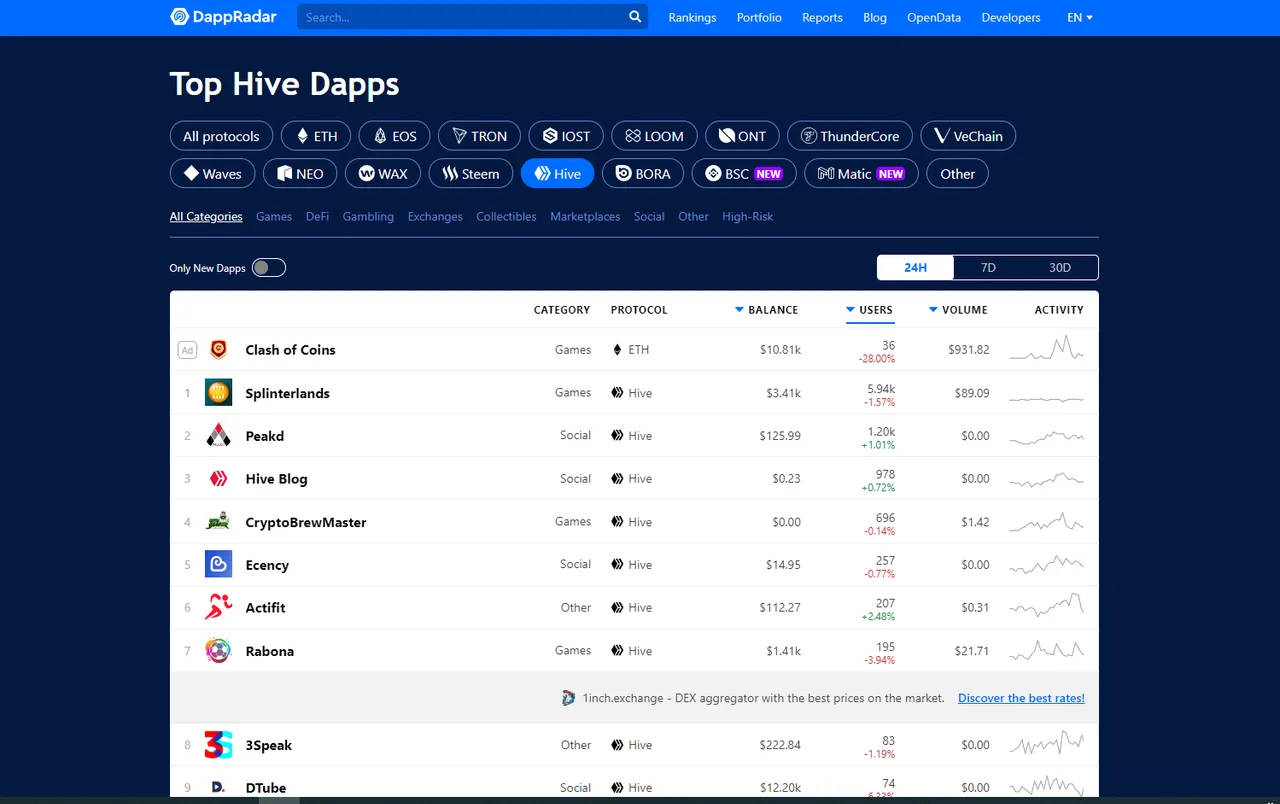The height and width of the screenshot is (804, 1280).
Task: Sort table by Balance column
Action: pyautogui.click(x=767, y=310)
